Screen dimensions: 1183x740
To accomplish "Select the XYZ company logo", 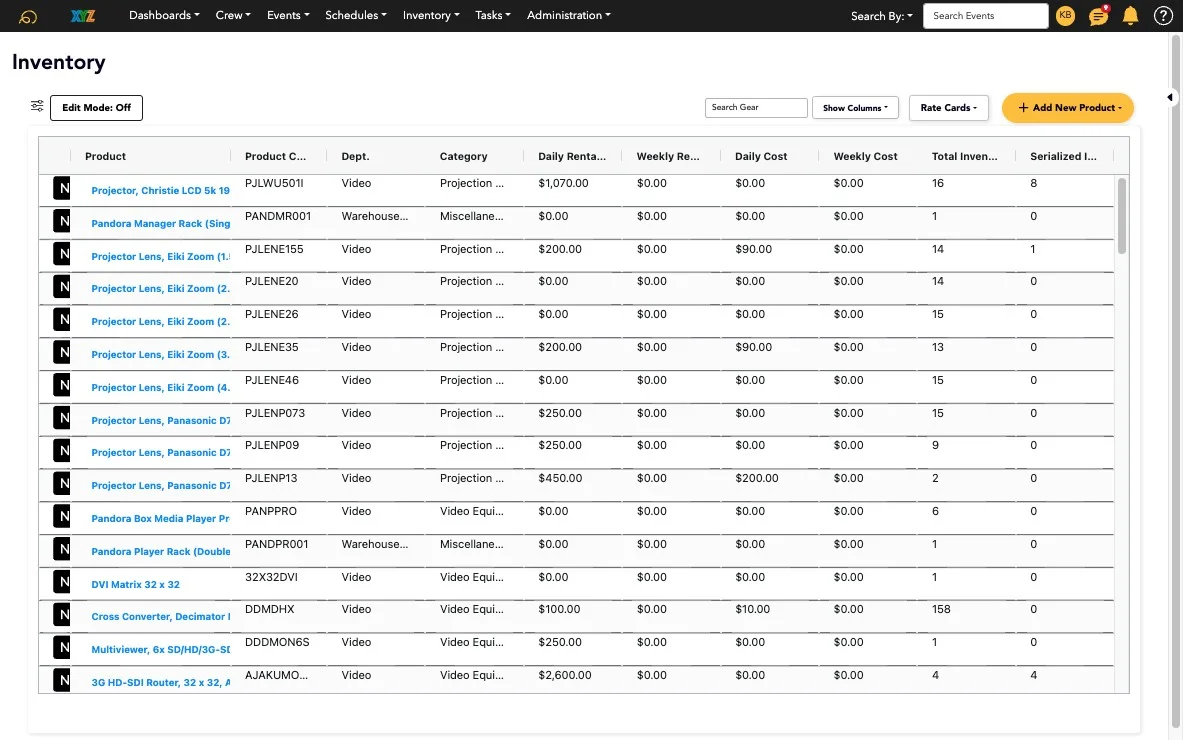I will [x=82, y=15].
